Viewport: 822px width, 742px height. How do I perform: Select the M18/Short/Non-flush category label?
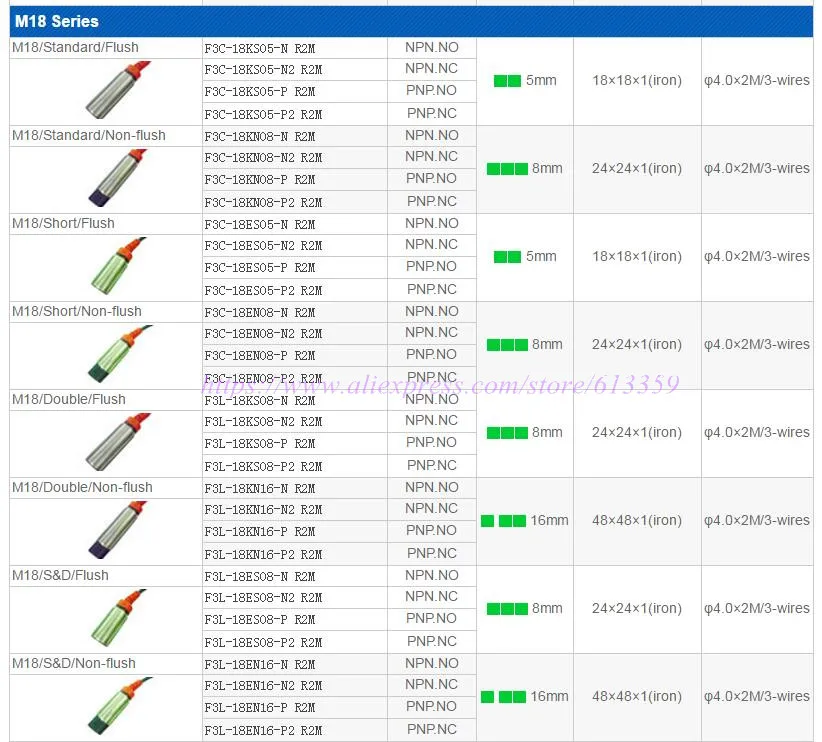[x=77, y=311]
